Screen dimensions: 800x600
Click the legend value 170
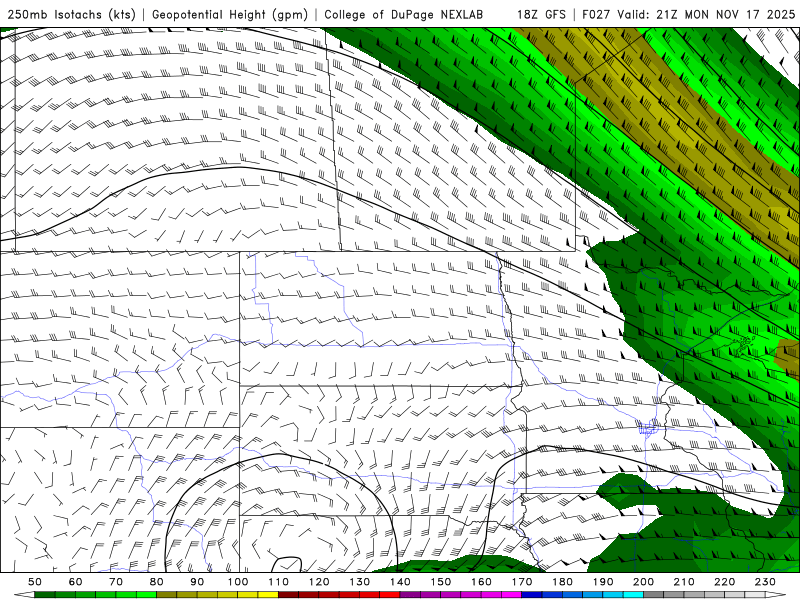click(x=522, y=582)
